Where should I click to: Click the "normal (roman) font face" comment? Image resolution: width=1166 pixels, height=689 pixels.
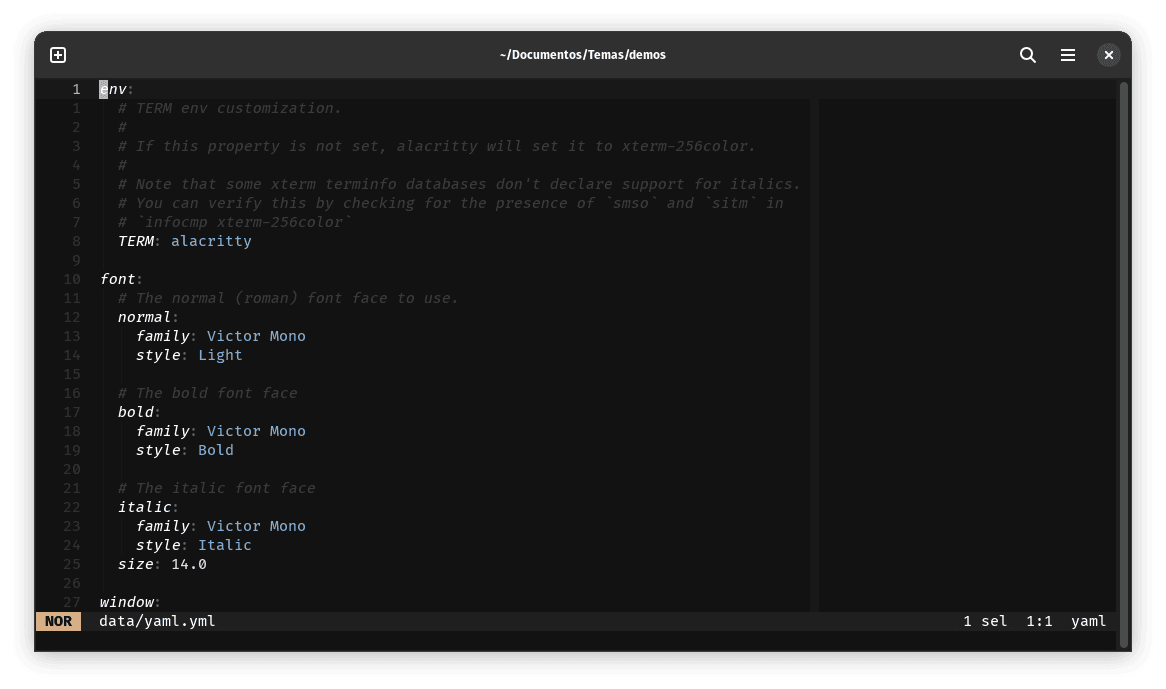pyautogui.click(x=289, y=299)
